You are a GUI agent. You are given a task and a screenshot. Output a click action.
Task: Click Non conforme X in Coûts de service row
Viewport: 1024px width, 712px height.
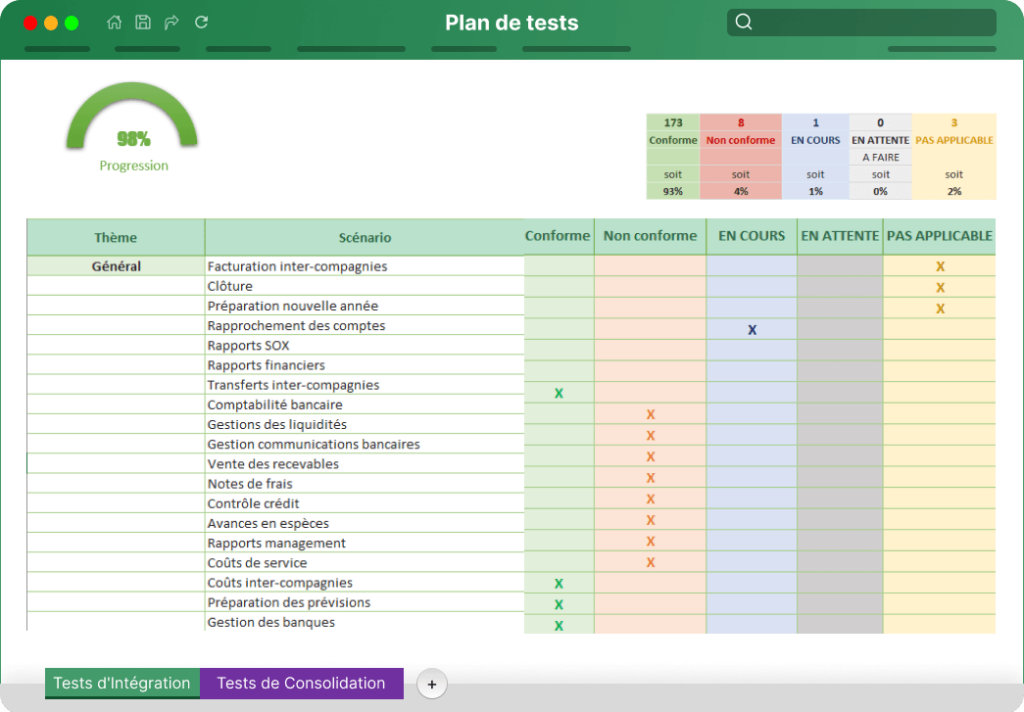[650, 562]
